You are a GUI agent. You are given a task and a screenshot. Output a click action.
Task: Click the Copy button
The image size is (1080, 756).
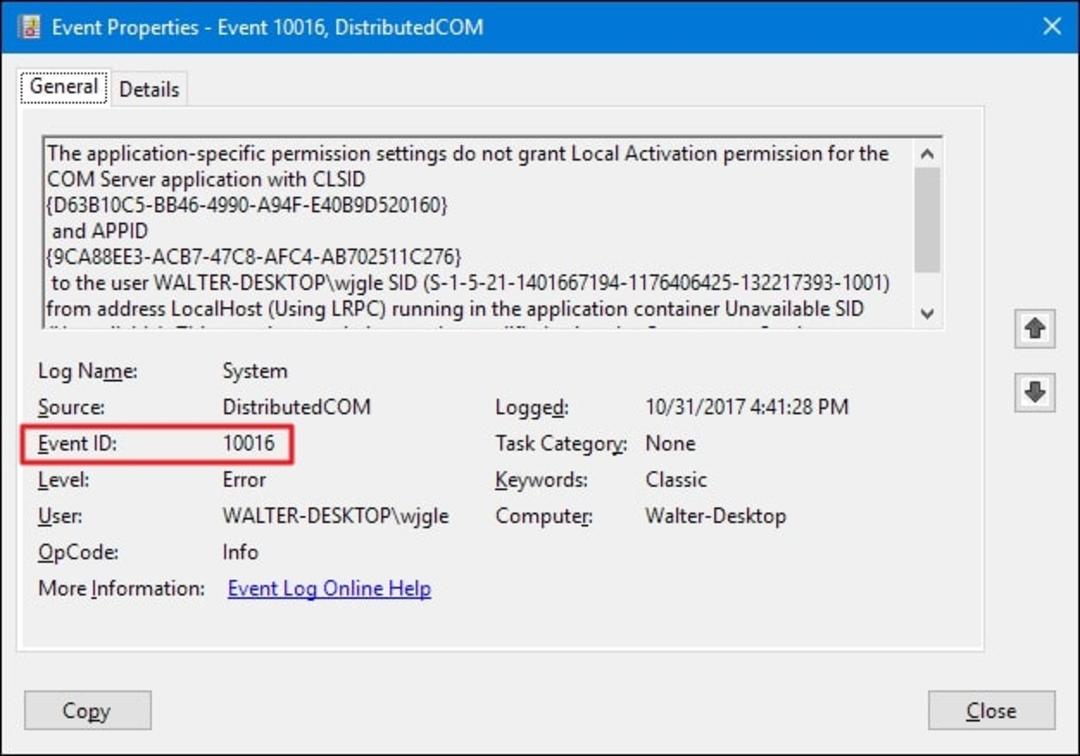click(x=87, y=710)
